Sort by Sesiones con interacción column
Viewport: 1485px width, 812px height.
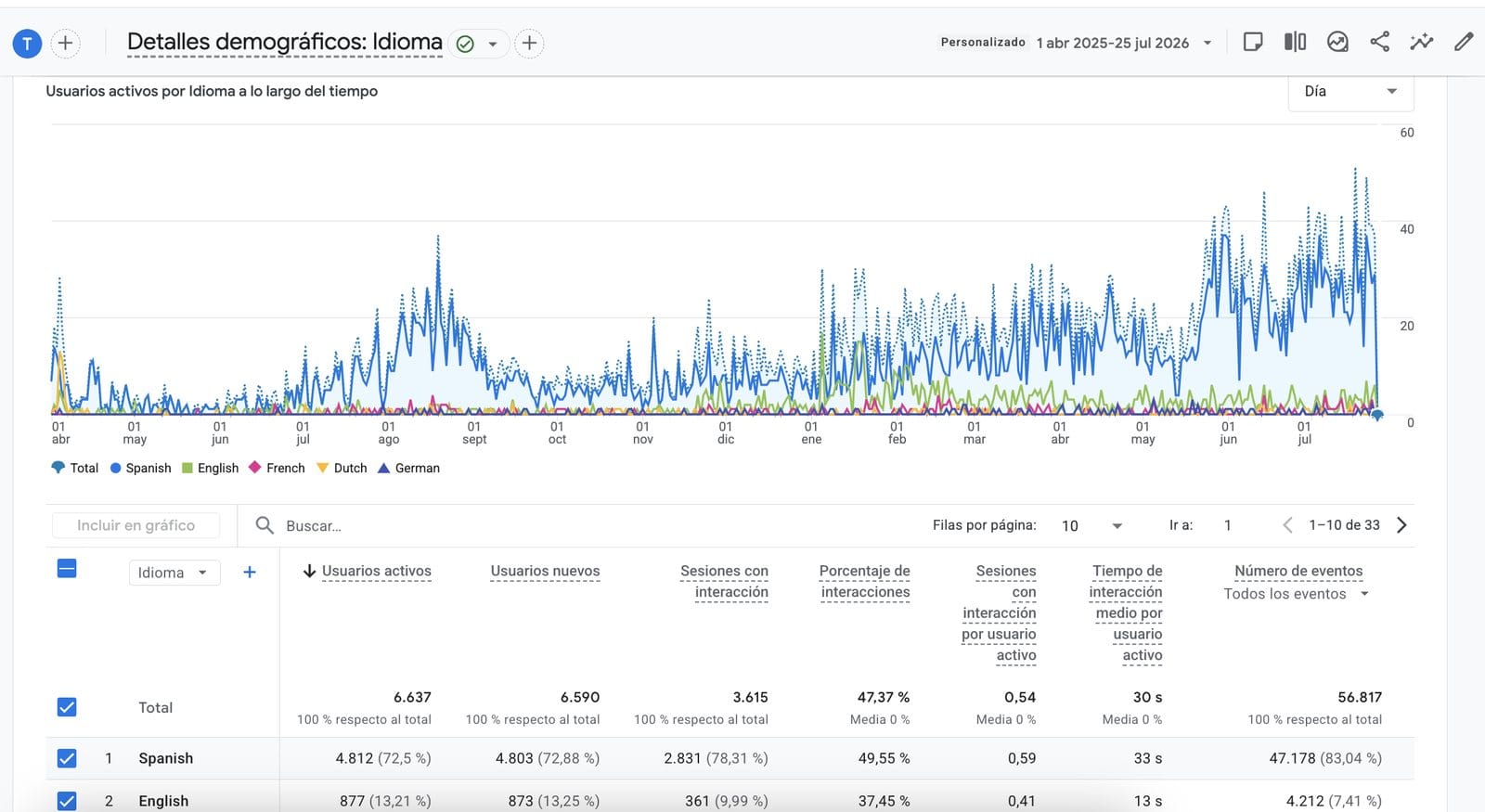724,582
